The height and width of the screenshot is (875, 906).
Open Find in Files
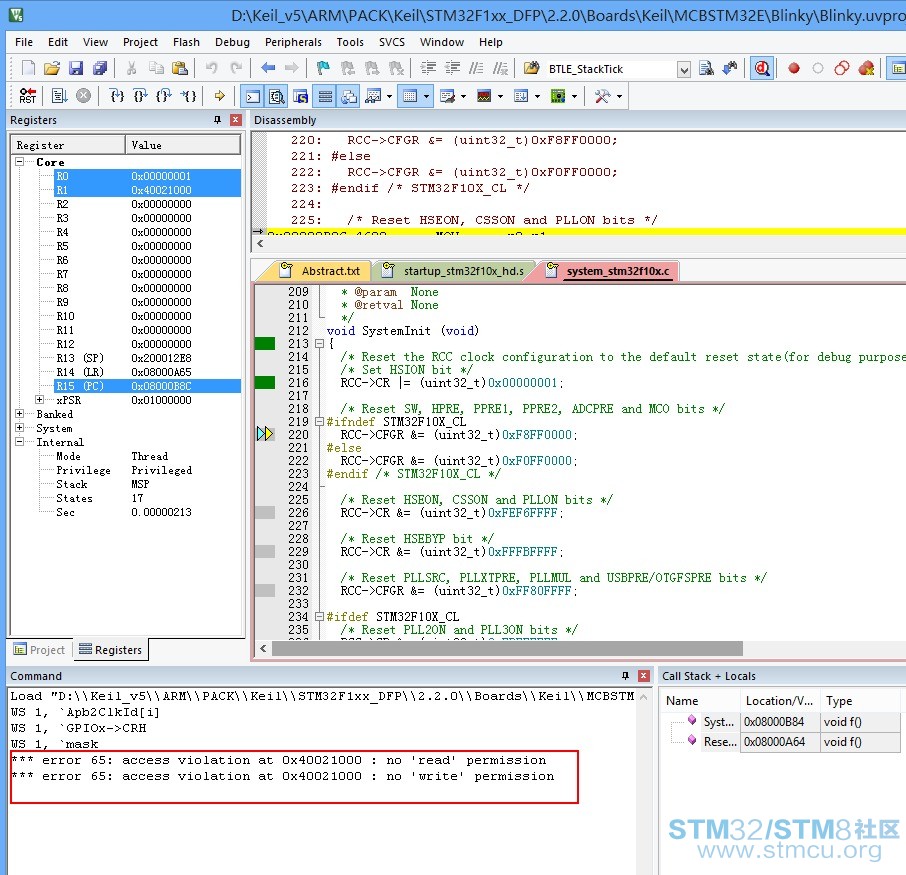531,68
